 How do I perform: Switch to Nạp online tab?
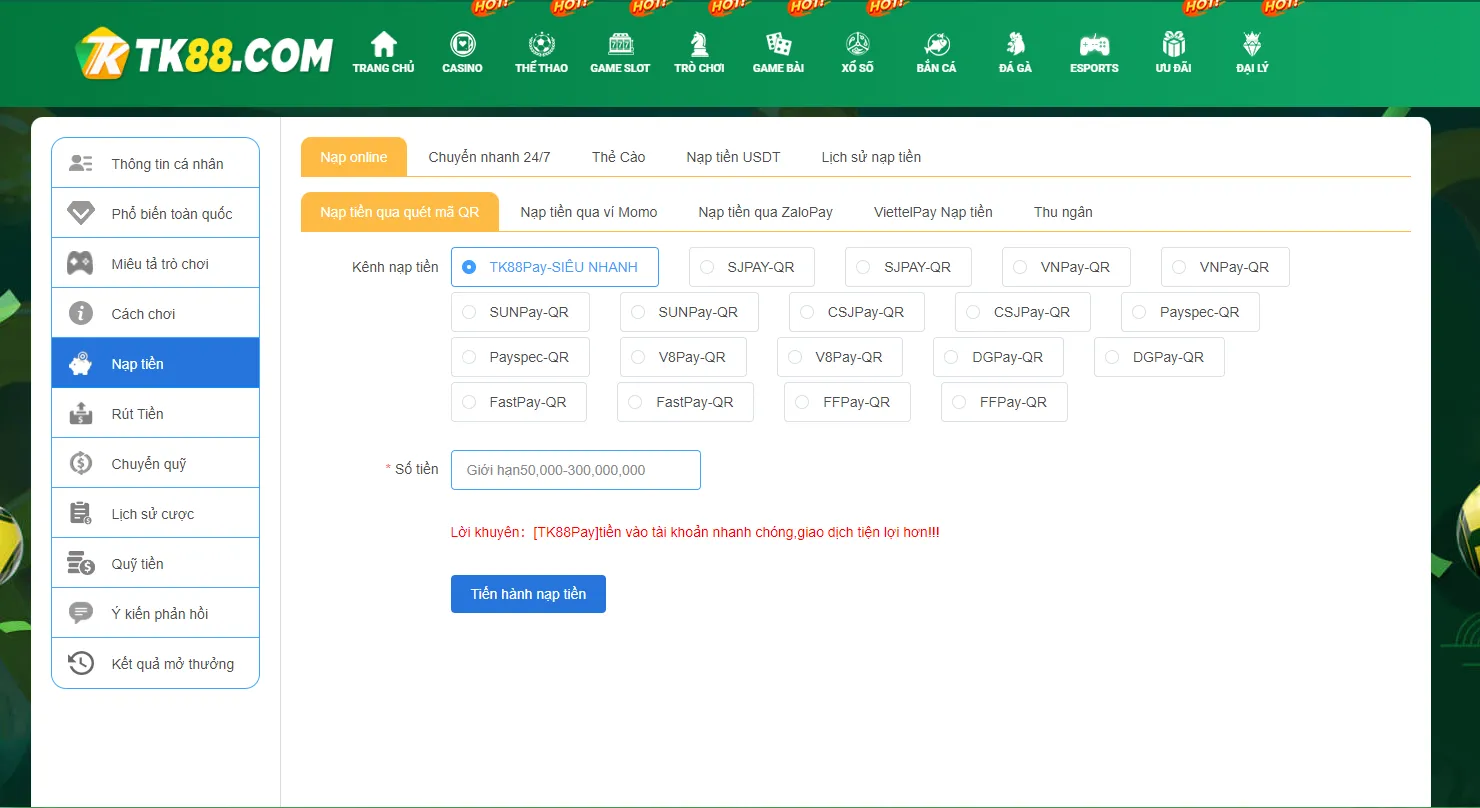coord(354,157)
